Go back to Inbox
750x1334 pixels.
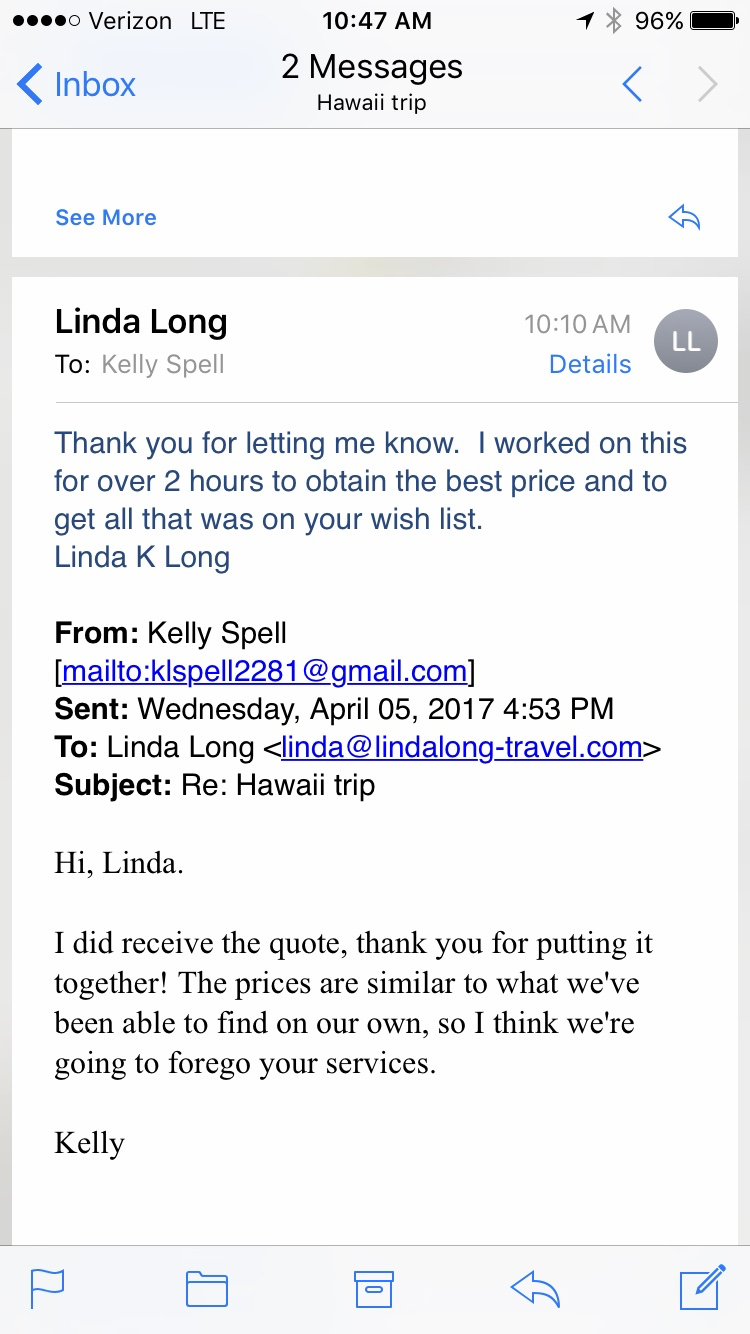click(x=76, y=85)
